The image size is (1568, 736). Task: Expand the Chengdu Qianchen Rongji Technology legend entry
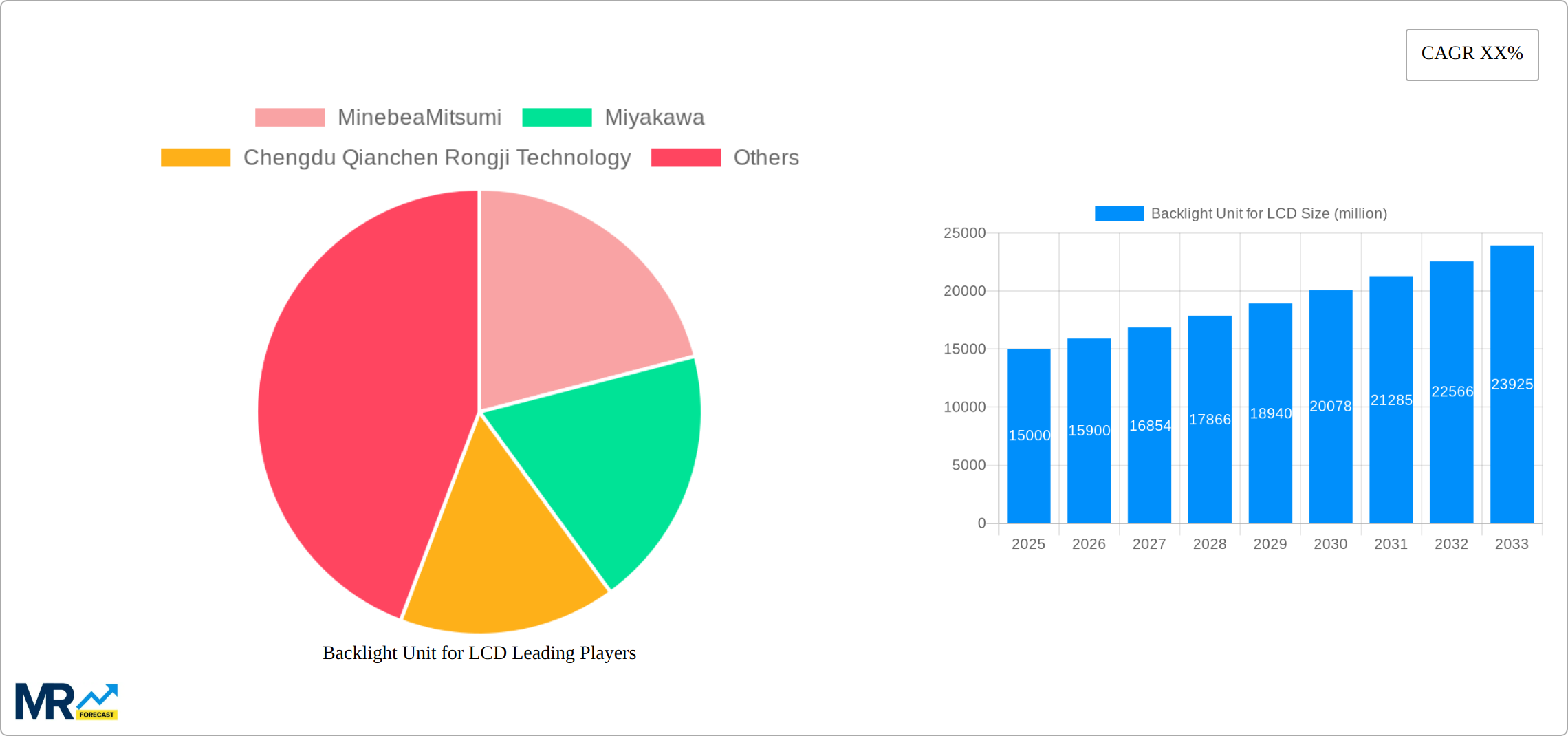point(437,158)
